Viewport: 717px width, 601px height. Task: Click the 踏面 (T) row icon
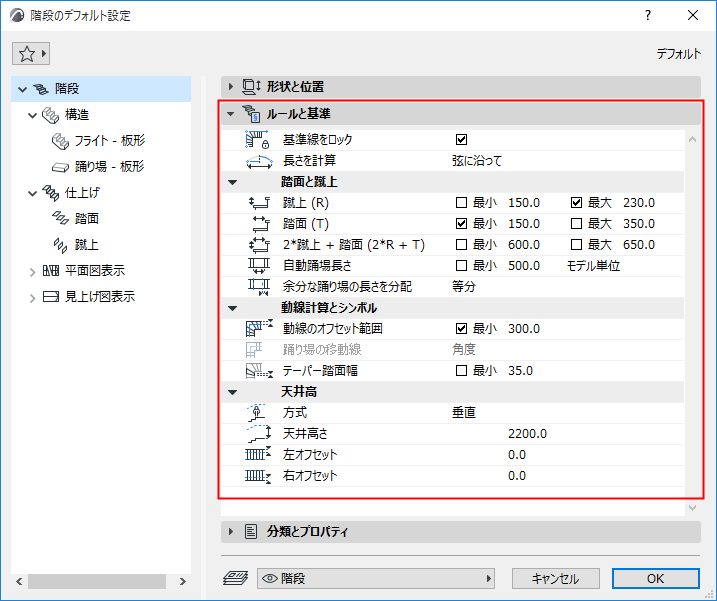click(261, 224)
